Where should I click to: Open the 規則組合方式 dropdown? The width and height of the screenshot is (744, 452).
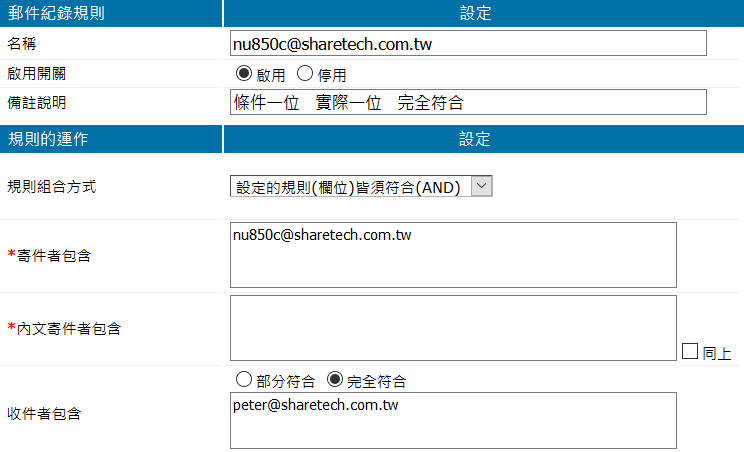tap(361, 186)
